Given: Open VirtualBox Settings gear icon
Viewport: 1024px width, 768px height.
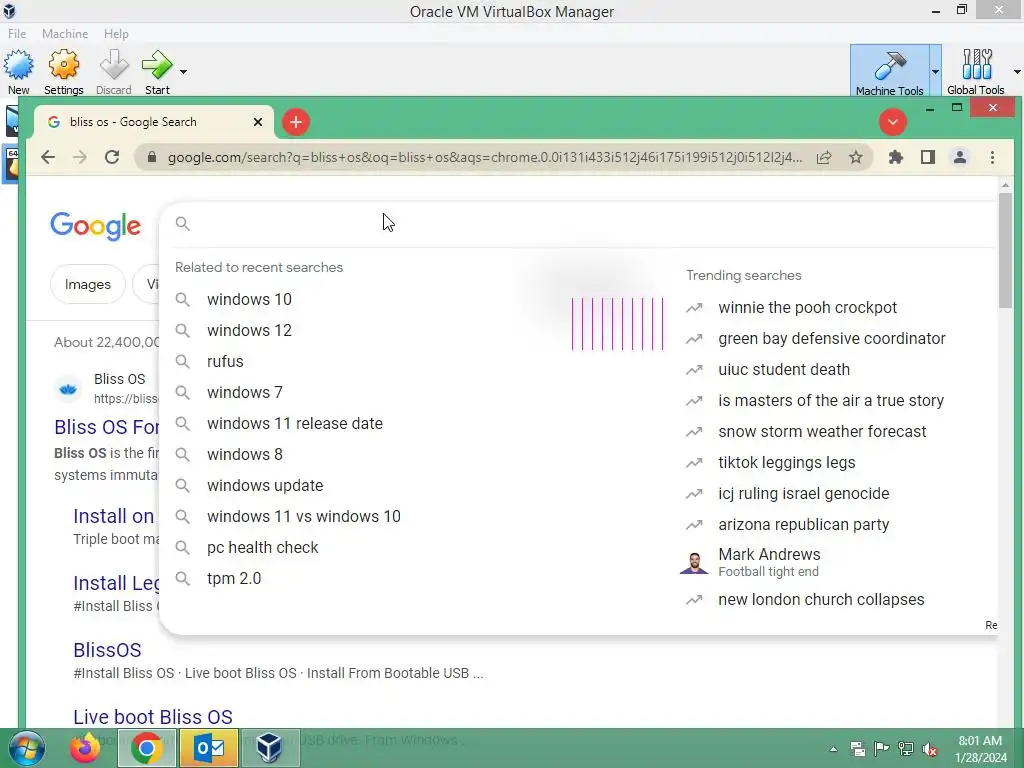Looking at the screenshot, I should 63,65.
